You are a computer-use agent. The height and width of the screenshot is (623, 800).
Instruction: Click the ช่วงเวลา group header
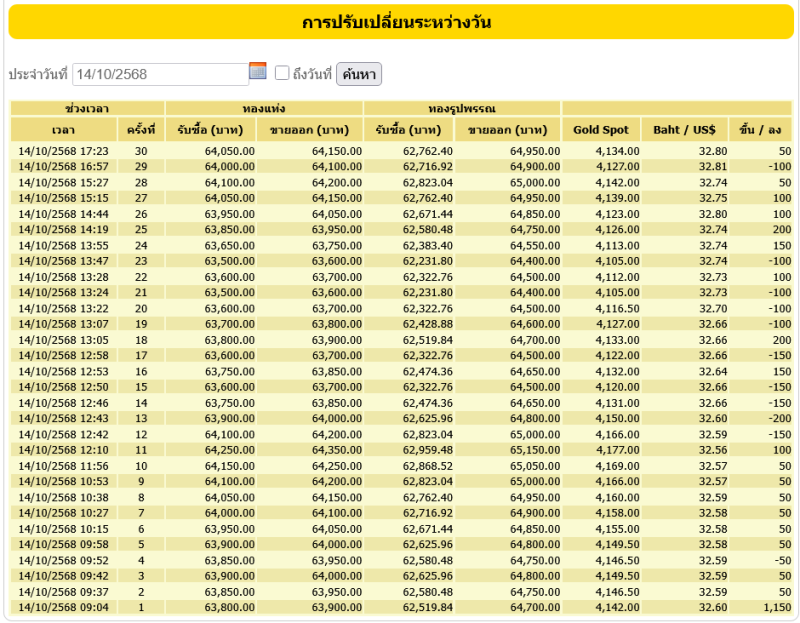coord(87,108)
